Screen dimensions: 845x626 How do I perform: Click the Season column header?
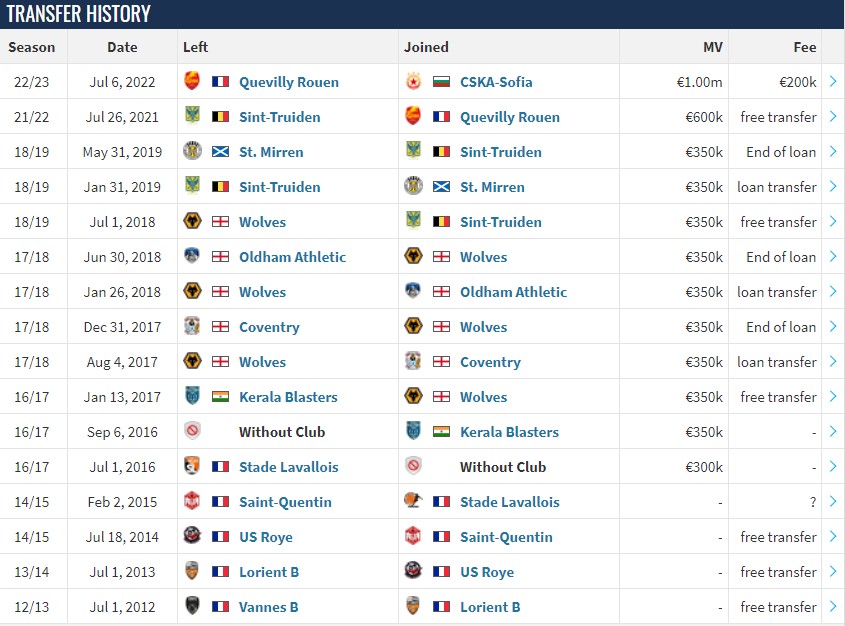click(32, 47)
